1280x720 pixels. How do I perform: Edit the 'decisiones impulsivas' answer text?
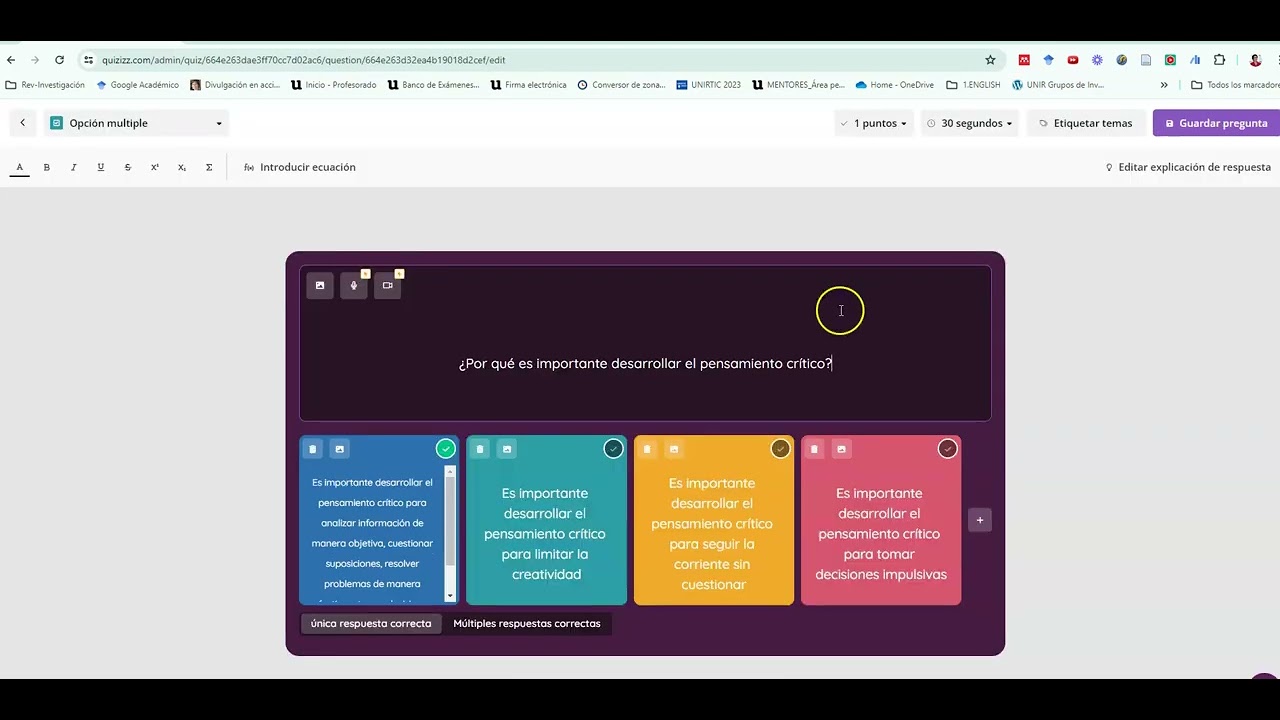[881, 534]
